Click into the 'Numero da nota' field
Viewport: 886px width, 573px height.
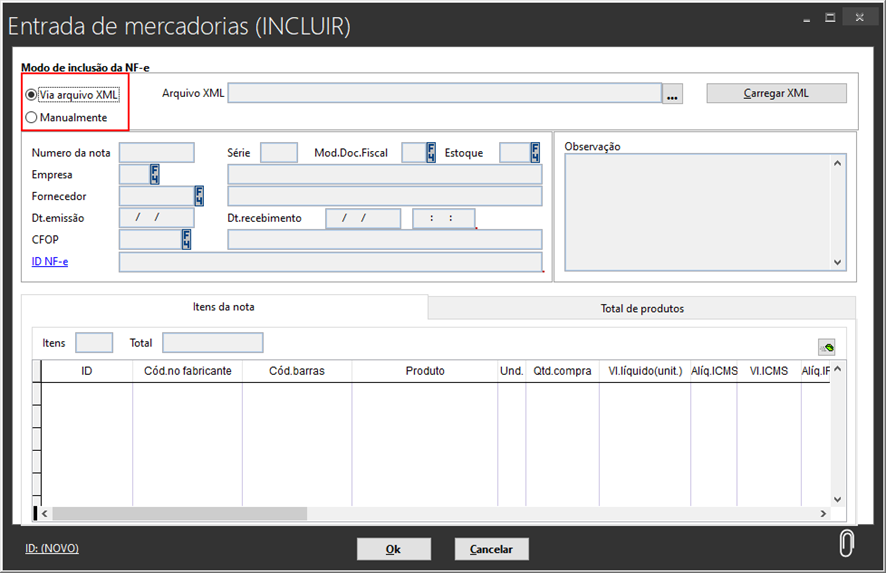[156, 153]
